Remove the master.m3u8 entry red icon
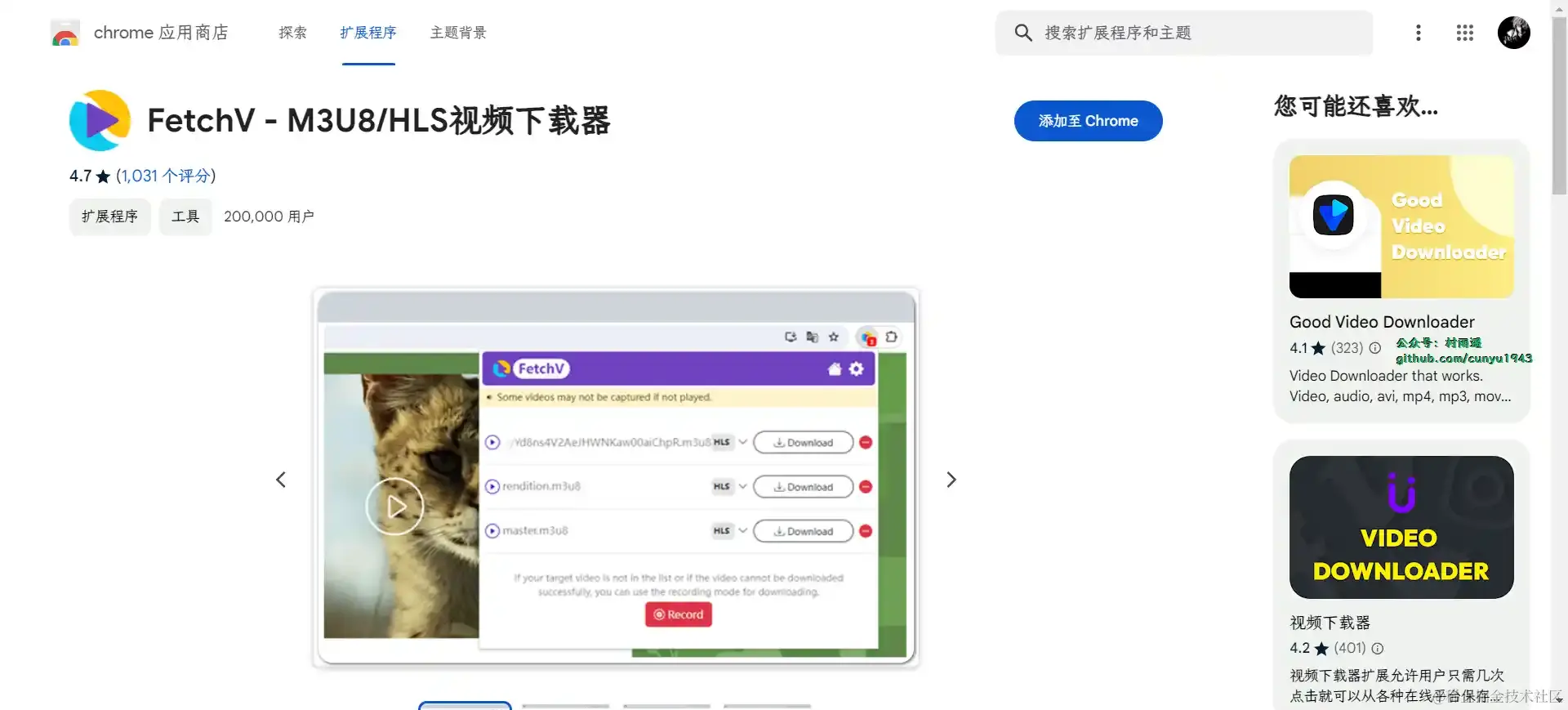Image resolution: width=1568 pixels, height=710 pixels. click(x=866, y=531)
